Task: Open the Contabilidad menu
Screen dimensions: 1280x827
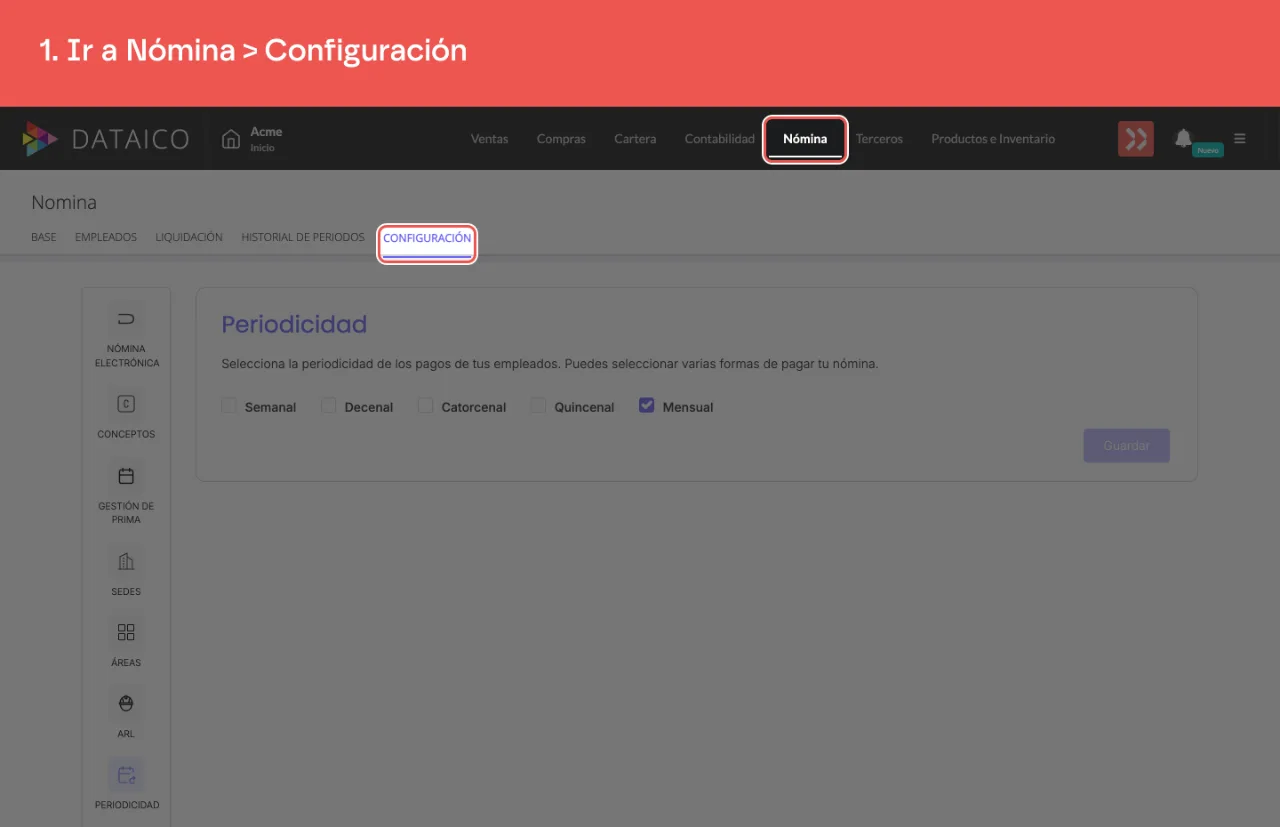Action: 720,139
